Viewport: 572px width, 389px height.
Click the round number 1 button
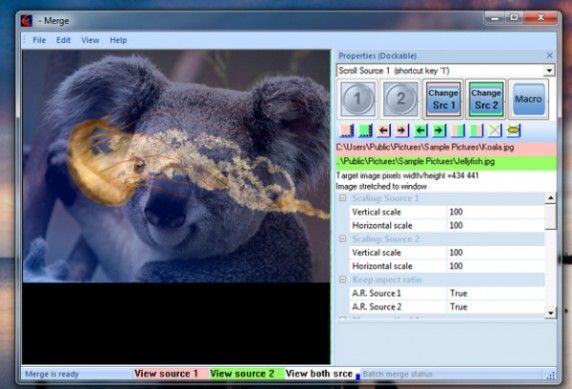358,99
